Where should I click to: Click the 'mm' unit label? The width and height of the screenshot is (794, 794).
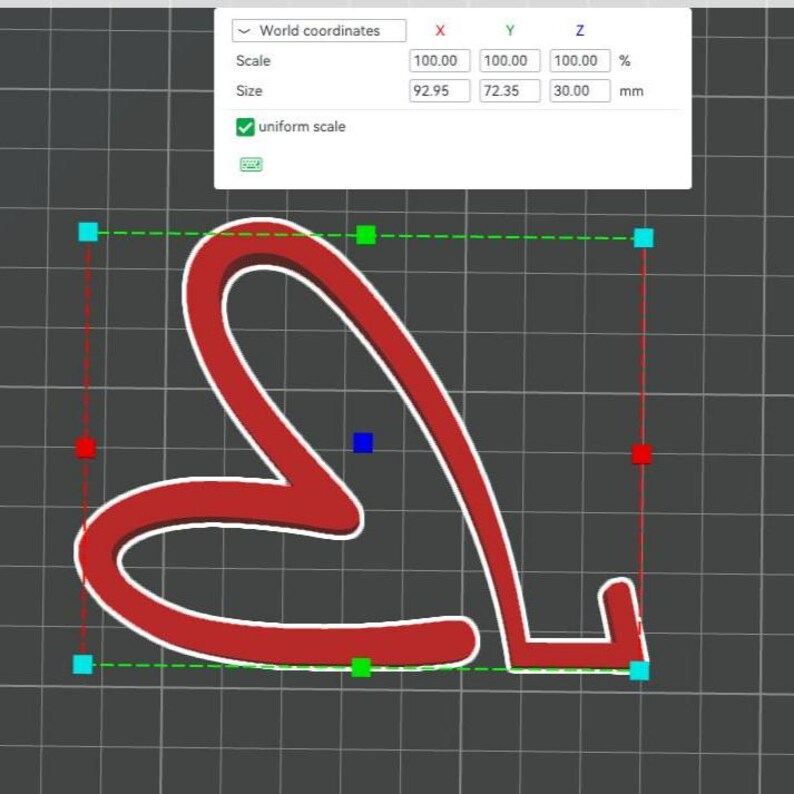click(631, 92)
